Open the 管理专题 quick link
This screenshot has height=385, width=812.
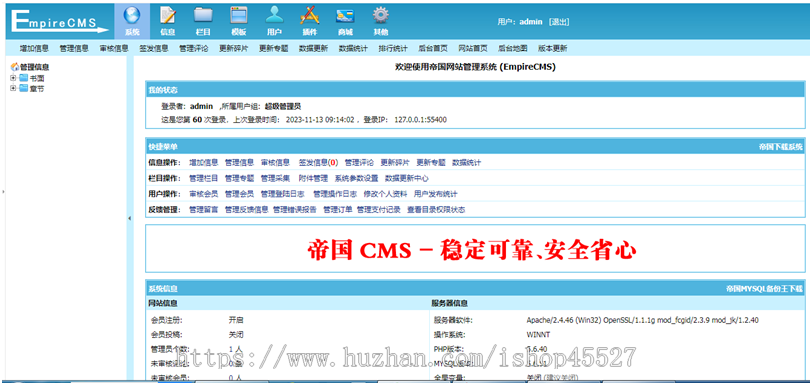[x=239, y=178]
